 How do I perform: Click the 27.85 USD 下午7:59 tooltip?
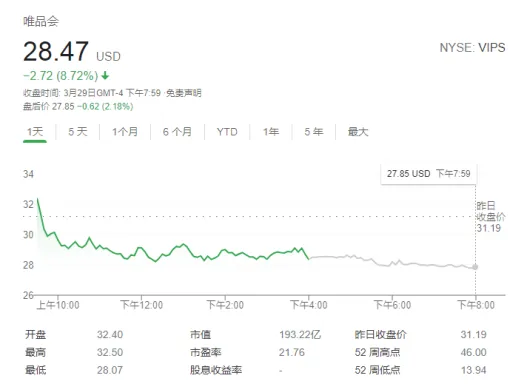coord(429,174)
